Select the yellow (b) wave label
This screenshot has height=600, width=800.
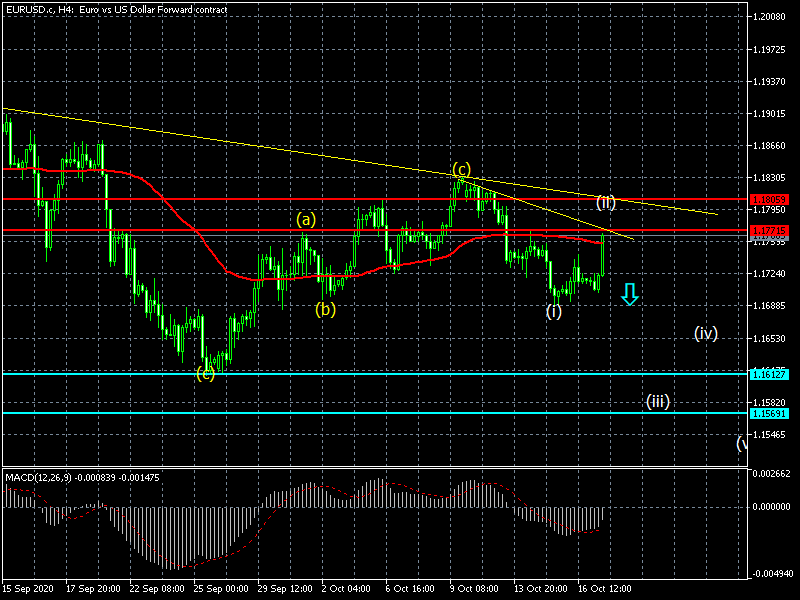coord(326,309)
